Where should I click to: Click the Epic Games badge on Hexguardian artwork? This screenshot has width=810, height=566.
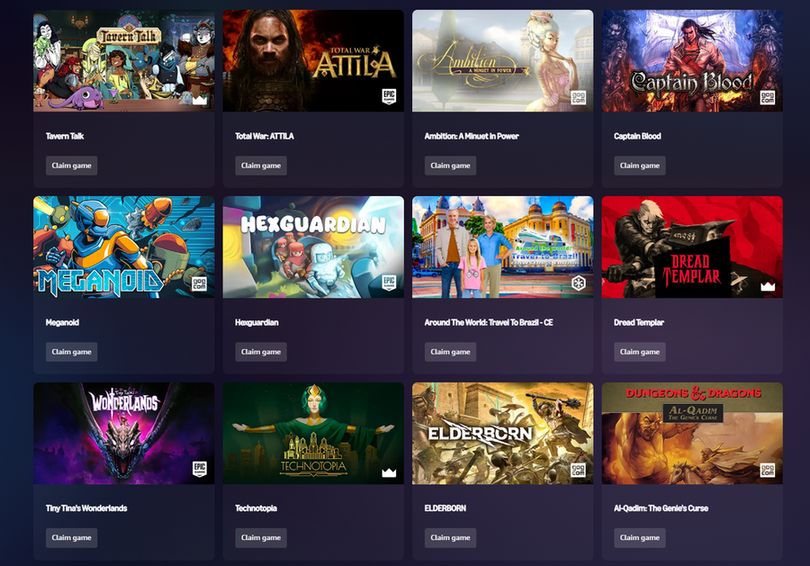point(389,282)
